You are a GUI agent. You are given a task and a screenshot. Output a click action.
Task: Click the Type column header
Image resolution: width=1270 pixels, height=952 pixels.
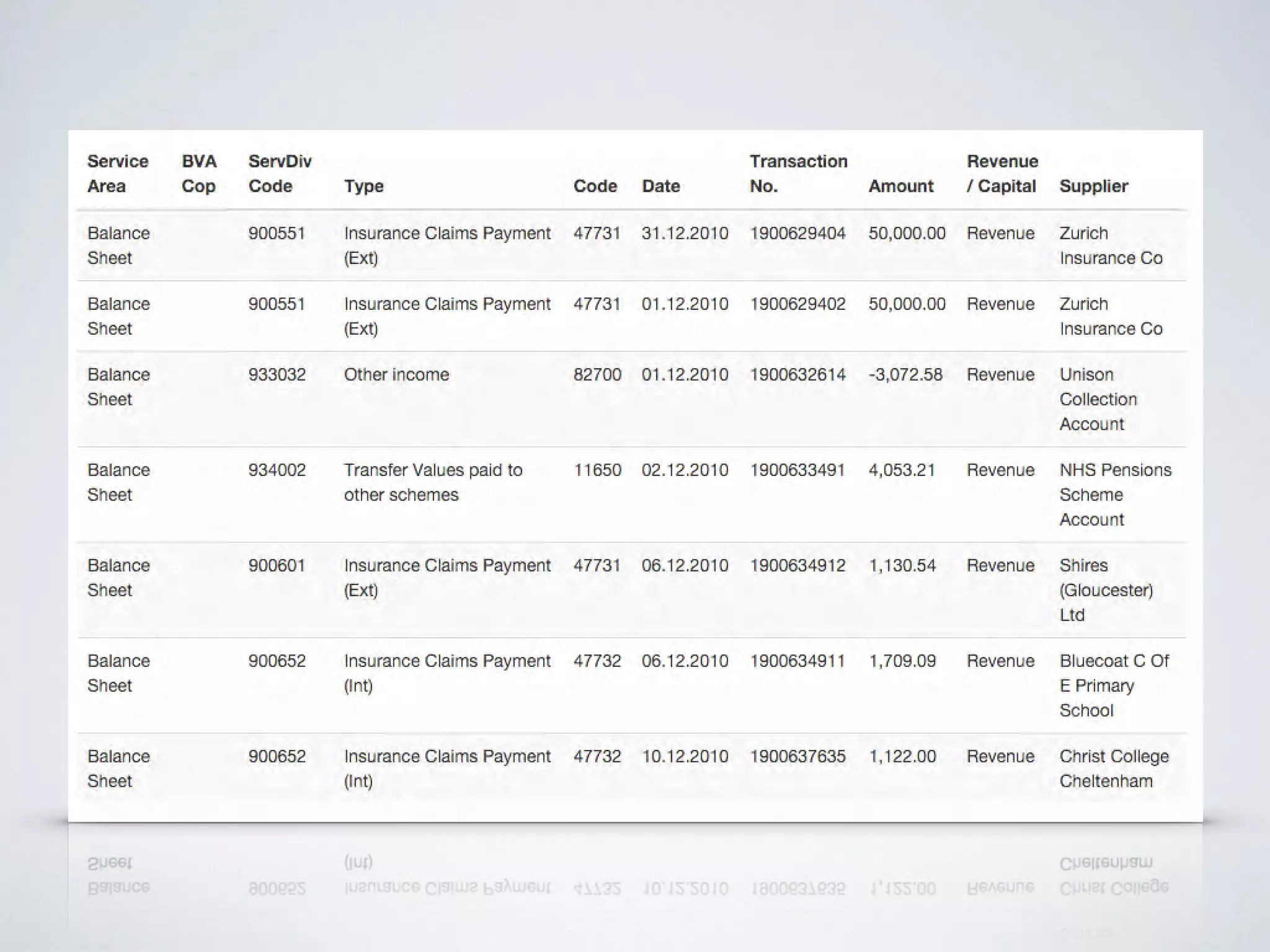(x=364, y=186)
